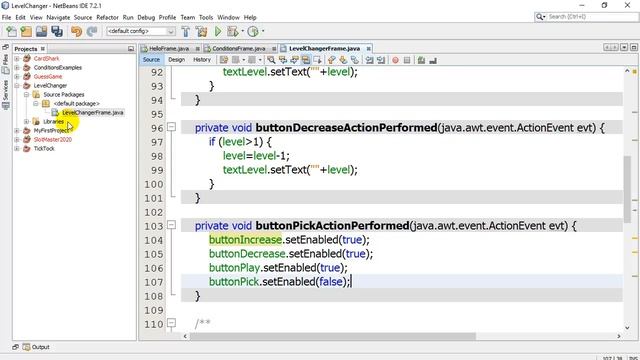Open the Refactor menu

click(107, 18)
